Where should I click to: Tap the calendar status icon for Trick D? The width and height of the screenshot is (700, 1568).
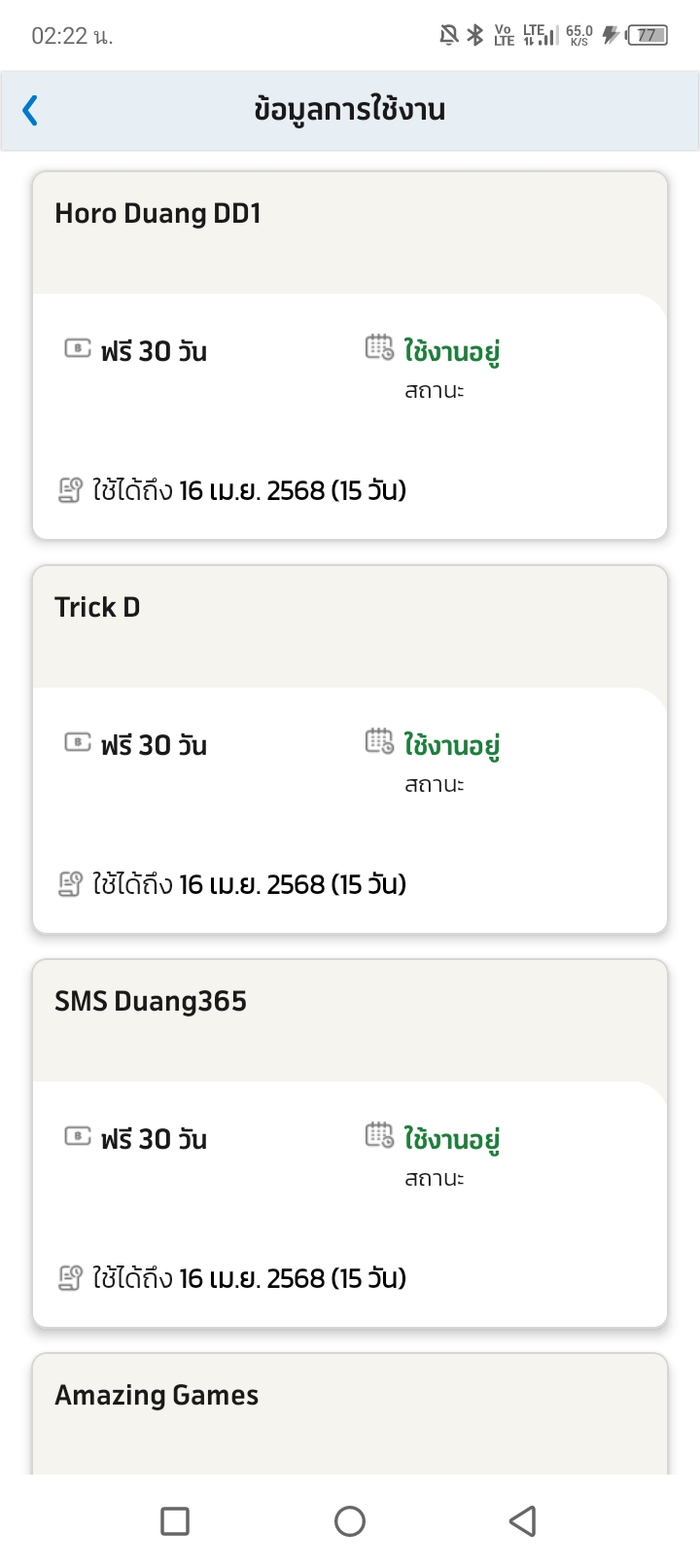(379, 741)
